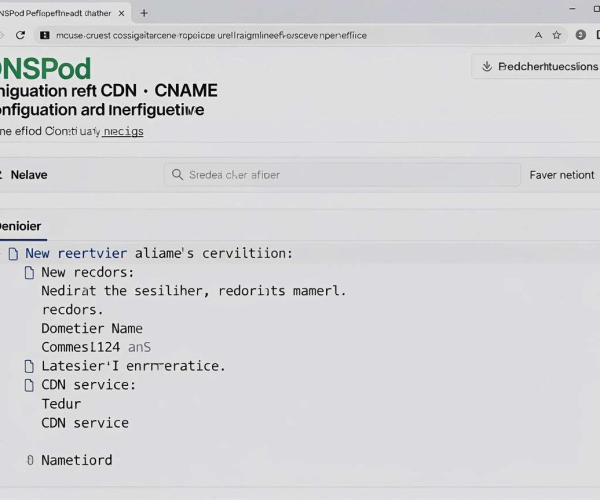
Task: Click the 'Dometier Name' line
Action: pos(92,329)
